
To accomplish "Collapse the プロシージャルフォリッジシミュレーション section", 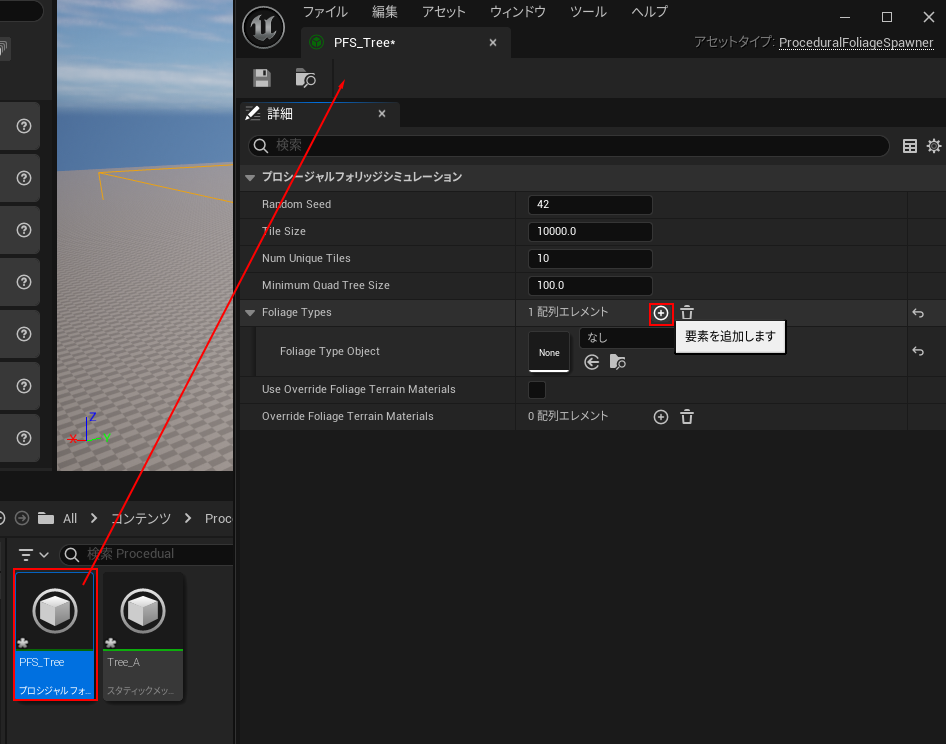I will click(x=250, y=177).
